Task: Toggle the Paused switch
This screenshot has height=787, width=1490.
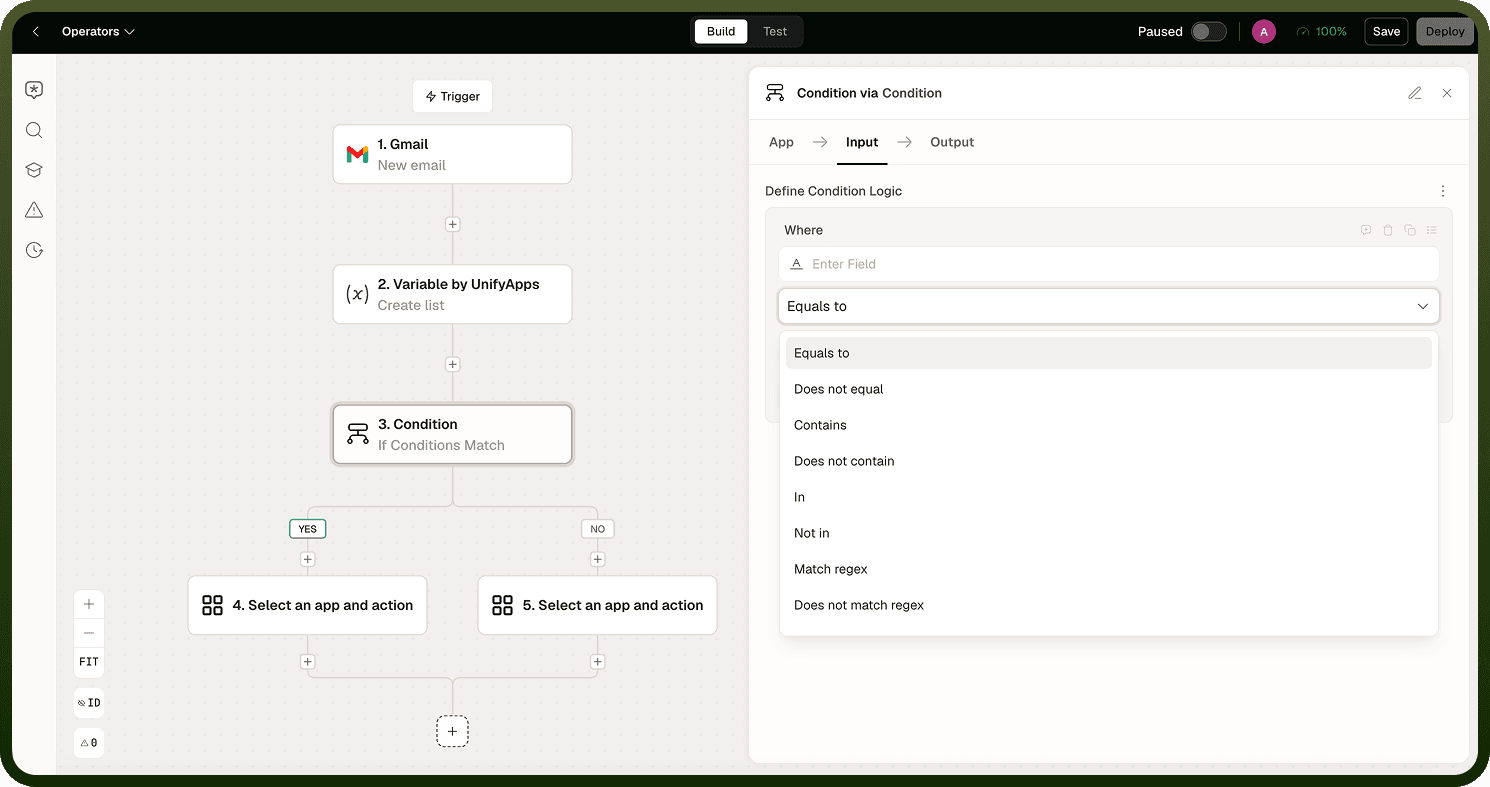Action: point(1208,32)
